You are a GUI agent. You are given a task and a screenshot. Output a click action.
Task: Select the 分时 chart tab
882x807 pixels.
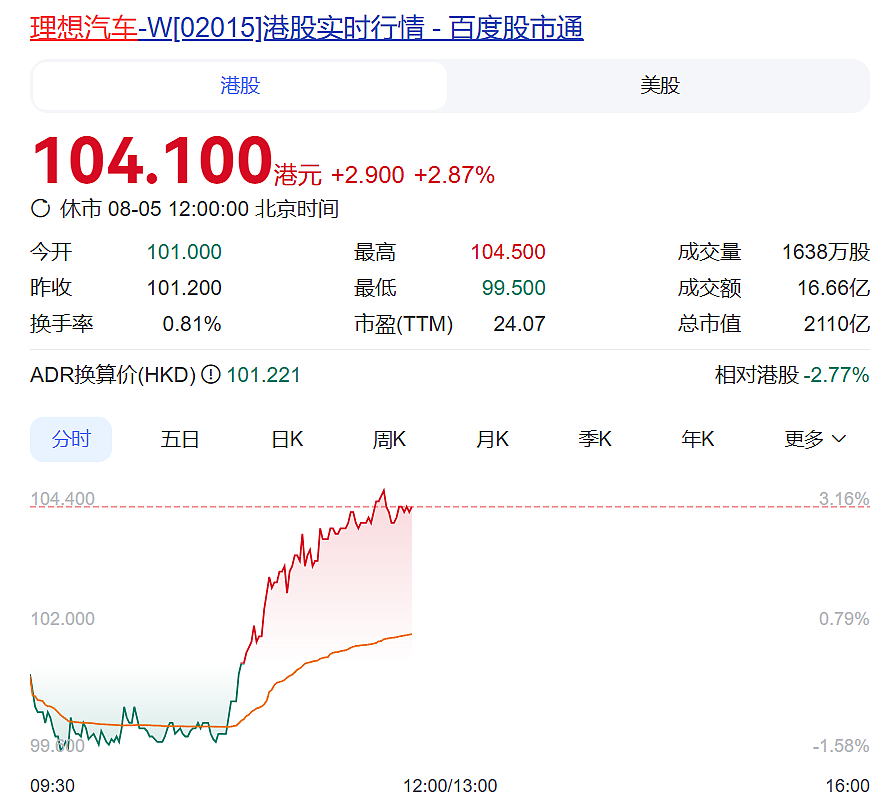(x=71, y=439)
